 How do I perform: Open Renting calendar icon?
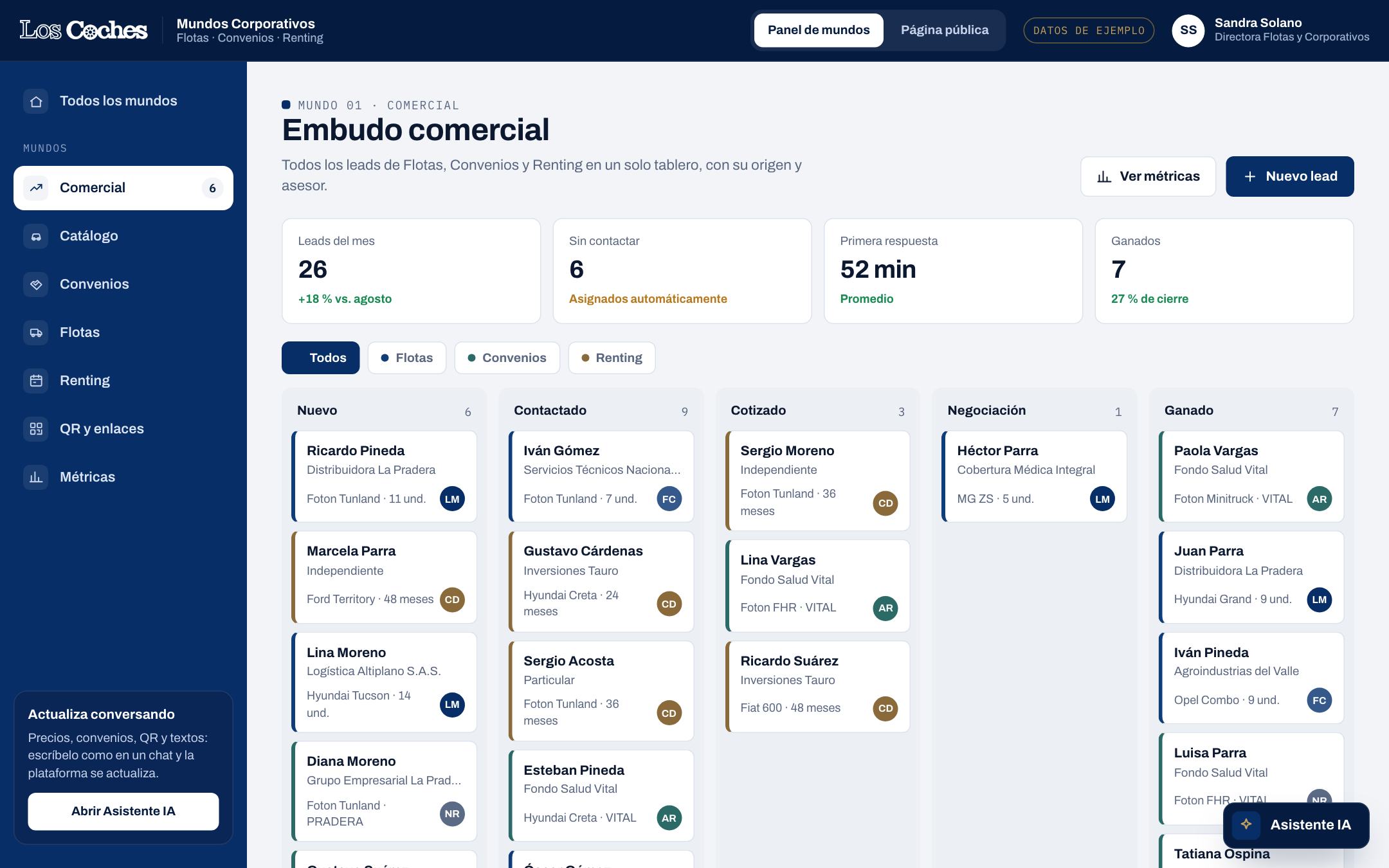tap(36, 381)
